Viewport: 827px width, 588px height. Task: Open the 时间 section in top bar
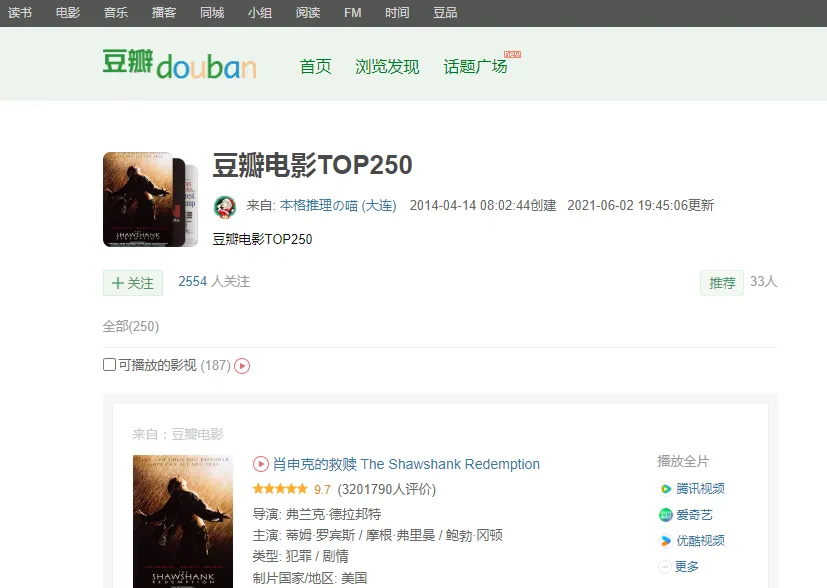(397, 13)
